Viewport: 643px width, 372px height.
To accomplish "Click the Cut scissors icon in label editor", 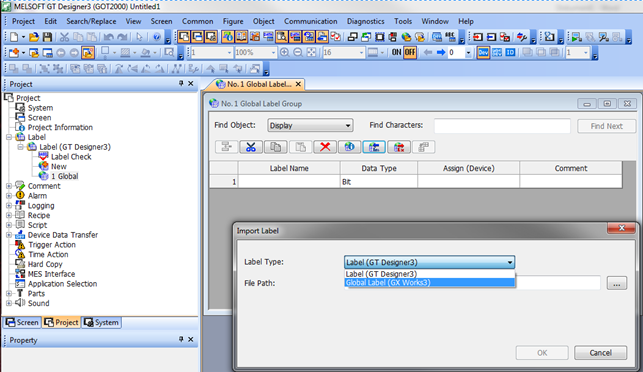I will (251, 147).
